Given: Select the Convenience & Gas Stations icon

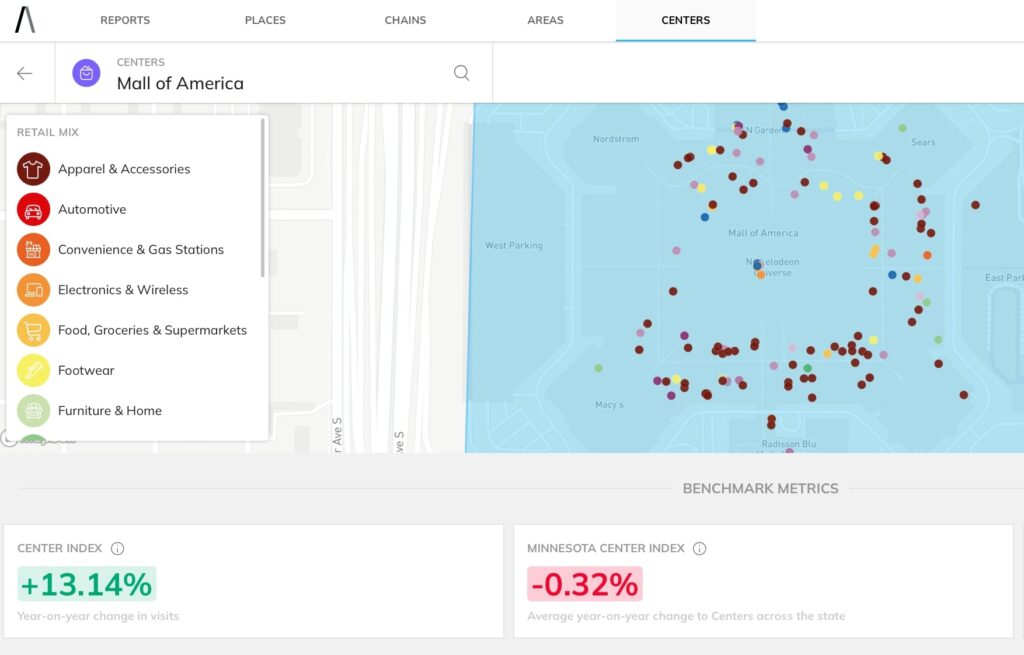Looking at the screenshot, I should (x=33, y=249).
